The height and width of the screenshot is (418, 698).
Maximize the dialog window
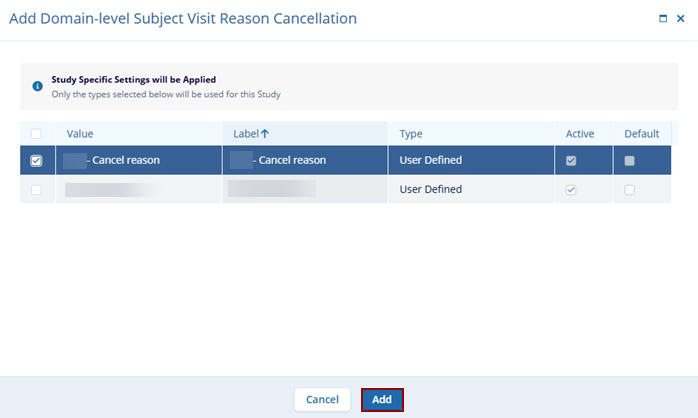[x=663, y=18]
